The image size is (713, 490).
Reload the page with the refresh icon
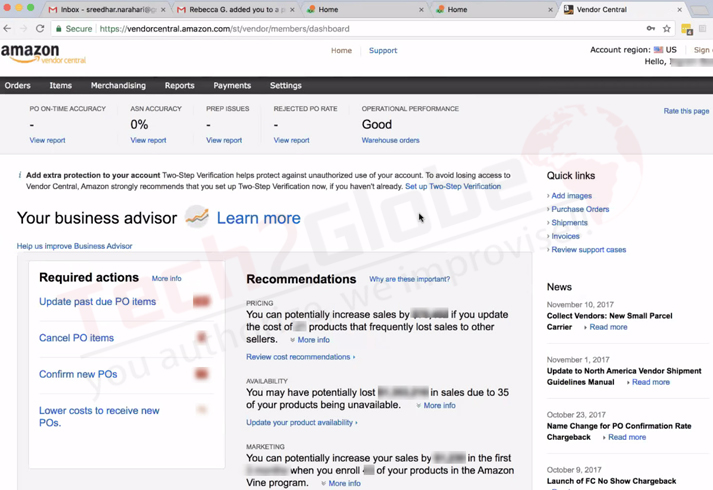point(40,29)
